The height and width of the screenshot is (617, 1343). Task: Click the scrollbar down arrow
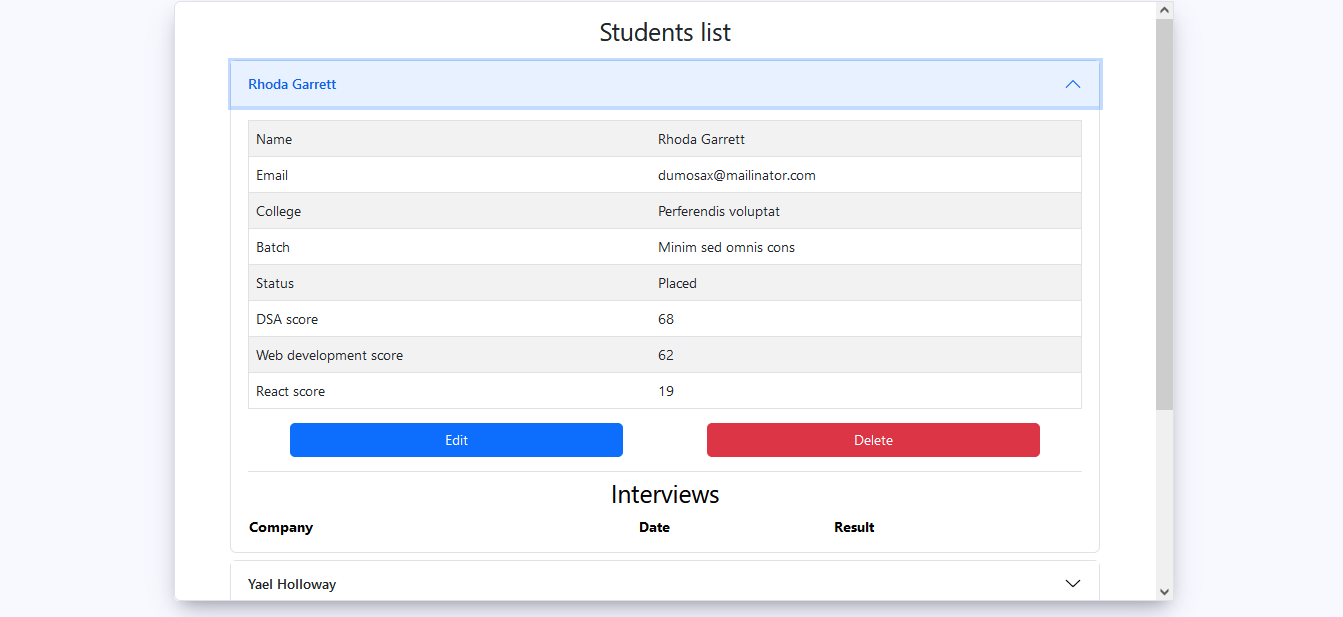coord(1164,592)
